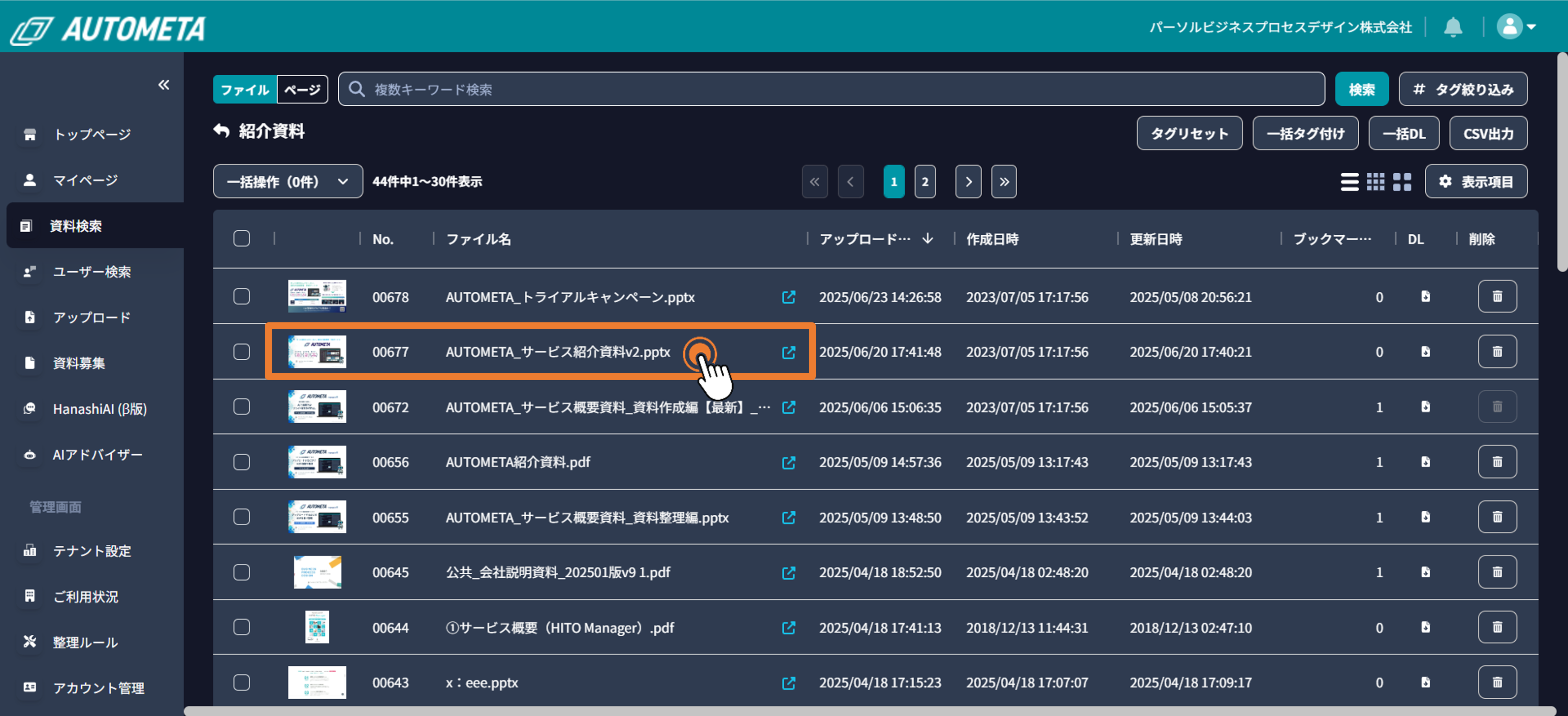
Task: Select the ファイル search tab
Action: tap(245, 90)
